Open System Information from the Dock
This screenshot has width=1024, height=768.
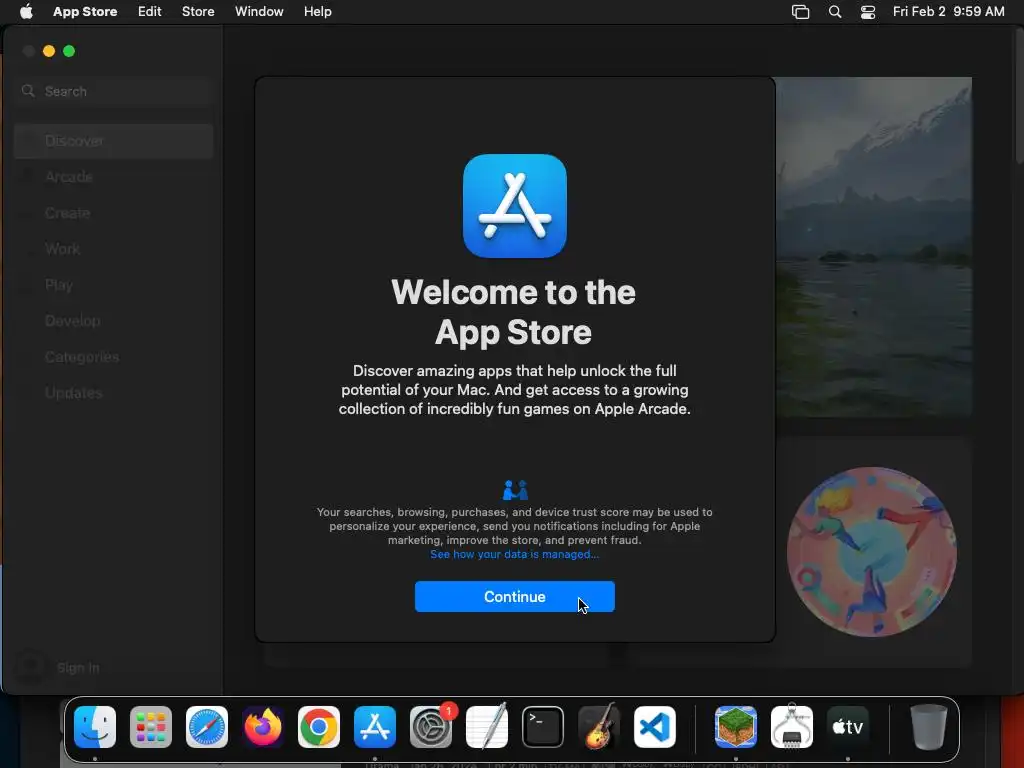(x=792, y=726)
